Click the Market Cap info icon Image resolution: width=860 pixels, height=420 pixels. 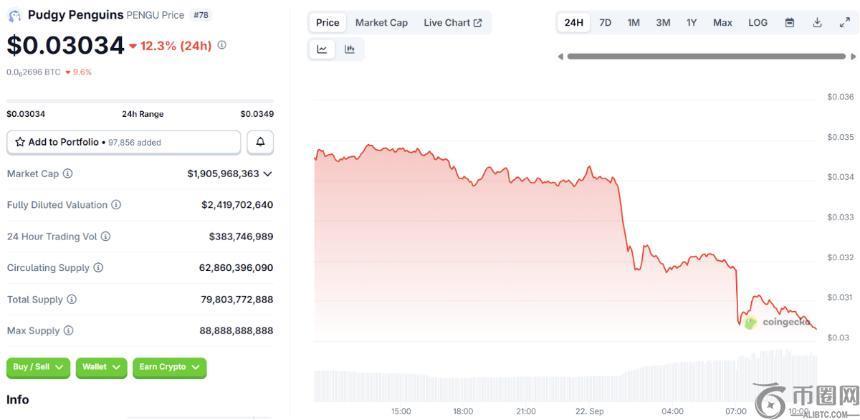[68, 173]
